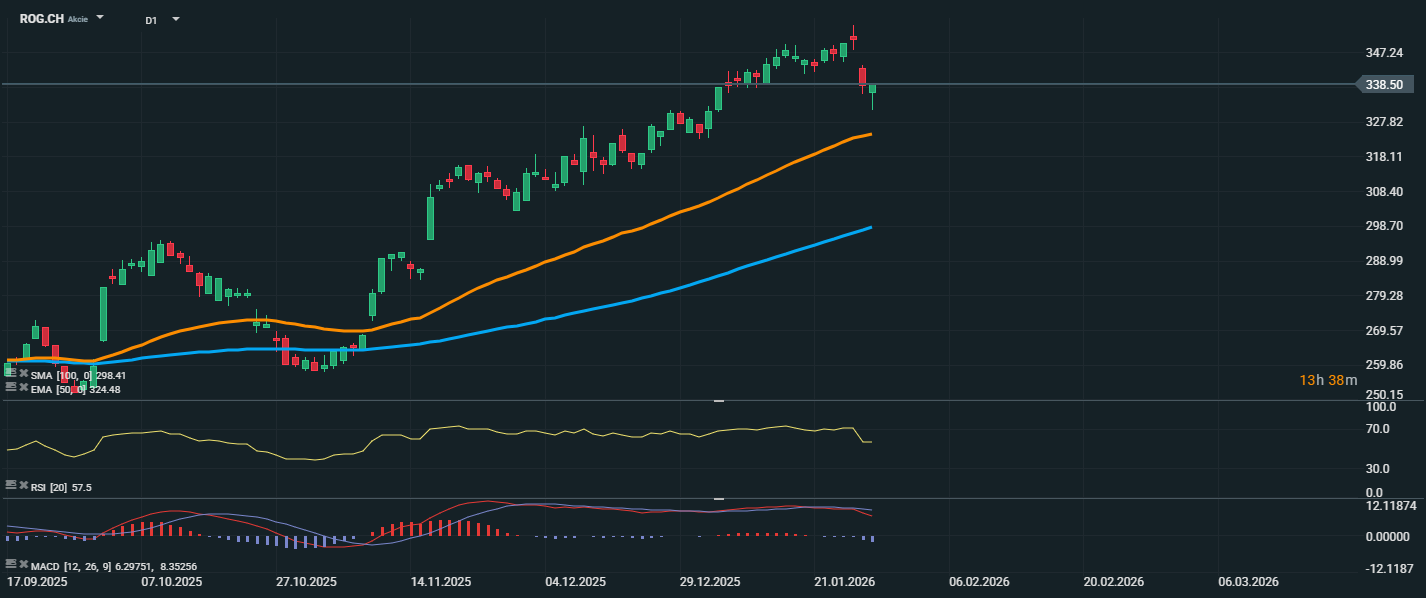Remove EMA indicator with X icon
This screenshot has height=598, width=1426.
22,388
